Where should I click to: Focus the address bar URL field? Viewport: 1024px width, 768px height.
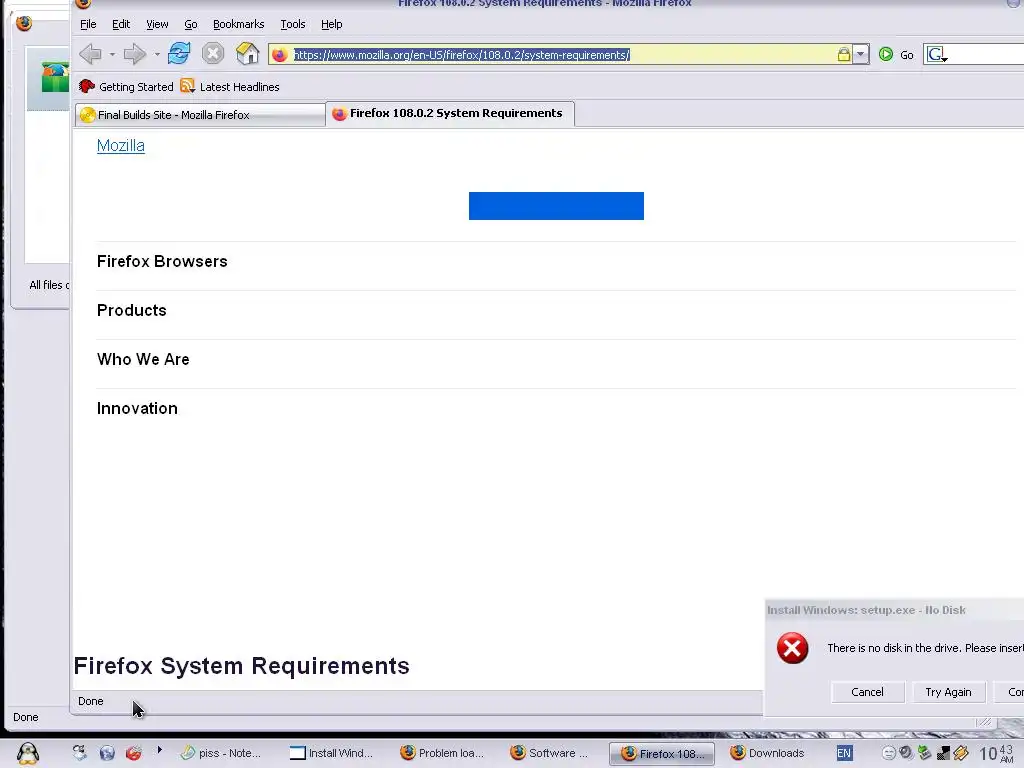[x=564, y=55]
